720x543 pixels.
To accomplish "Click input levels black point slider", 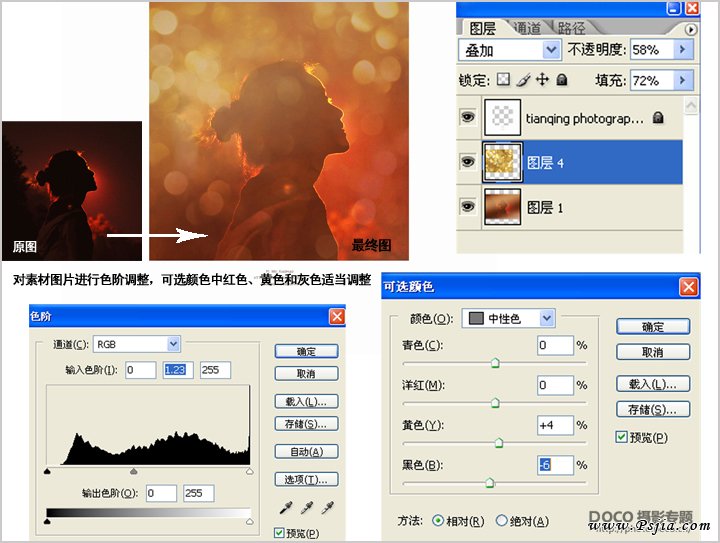I will [x=47, y=471].
